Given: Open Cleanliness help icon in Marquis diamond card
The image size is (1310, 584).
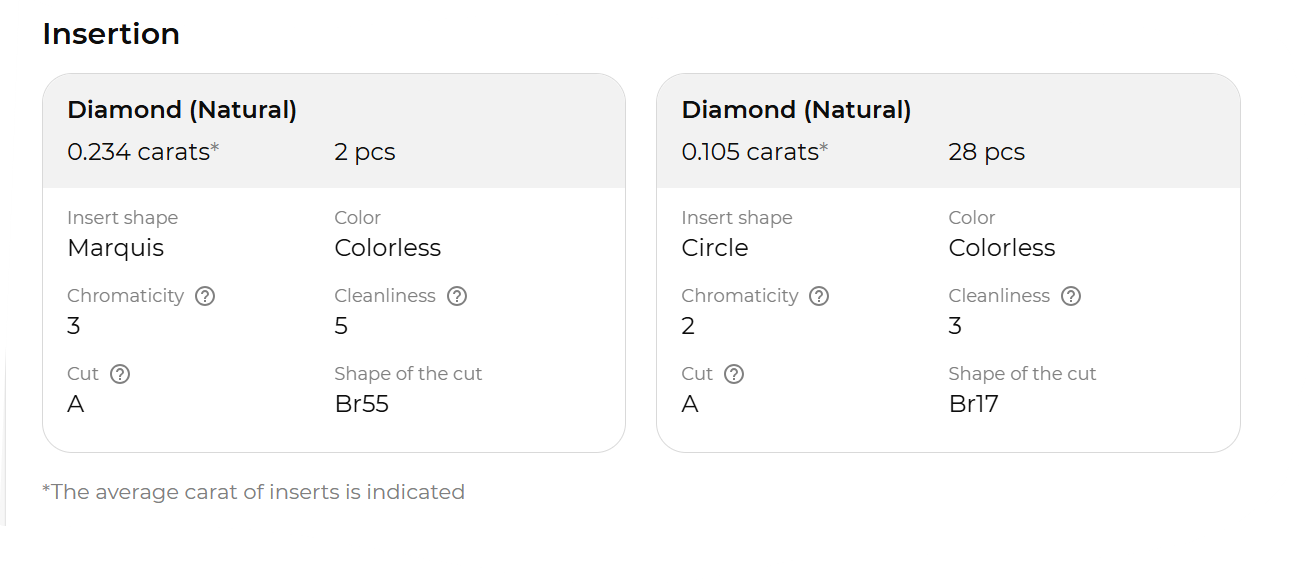Looking at the screenshot, I should coord(457,296).
